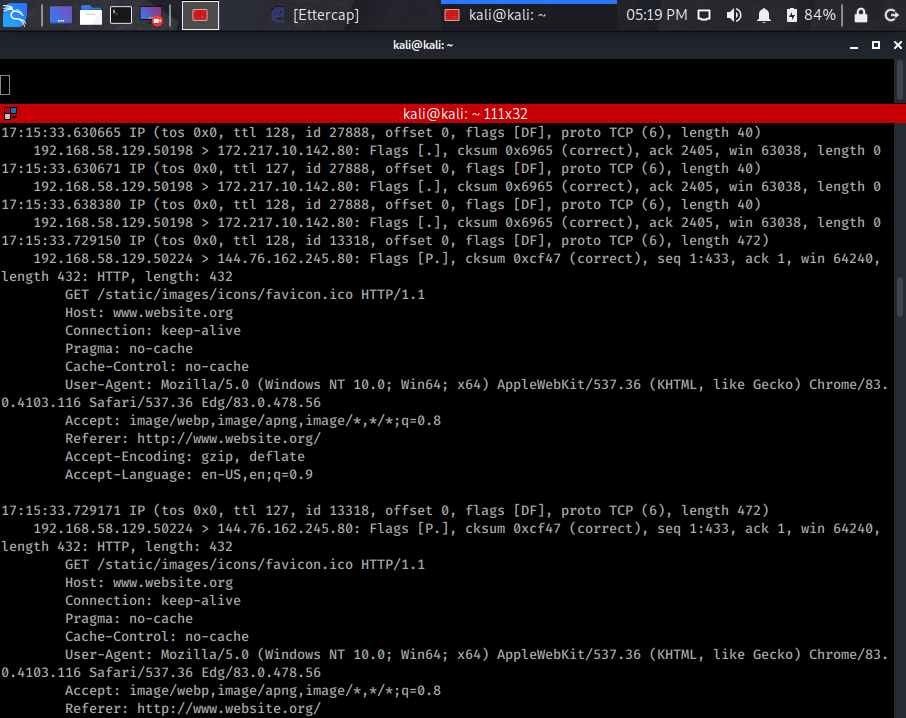This screenshot has height=718, width=906.
Task: Click the 17:15:33.729171 packet line
Action: pyautogui.click(x=385, y=511)
